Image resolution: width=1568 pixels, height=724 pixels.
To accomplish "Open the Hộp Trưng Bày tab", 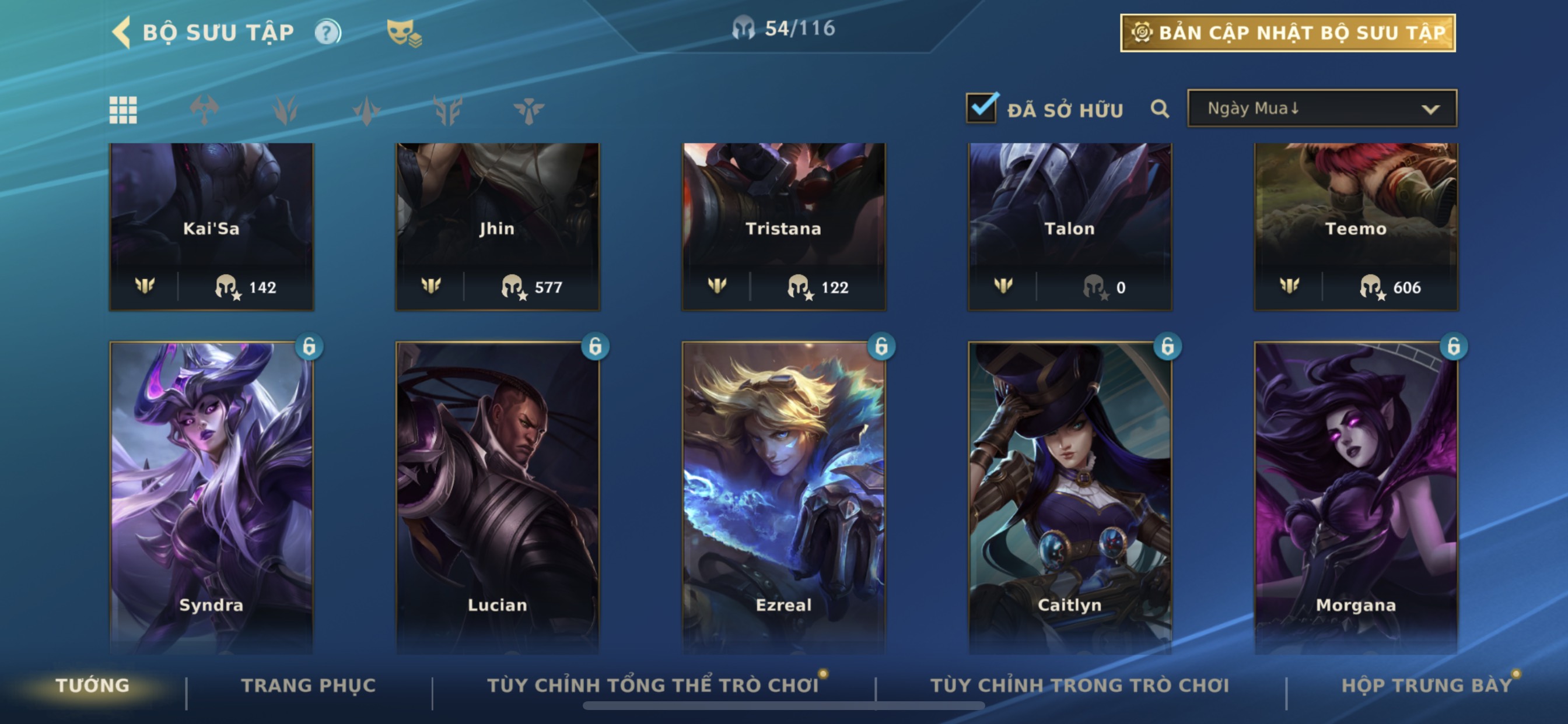I will click(1427, 685).
